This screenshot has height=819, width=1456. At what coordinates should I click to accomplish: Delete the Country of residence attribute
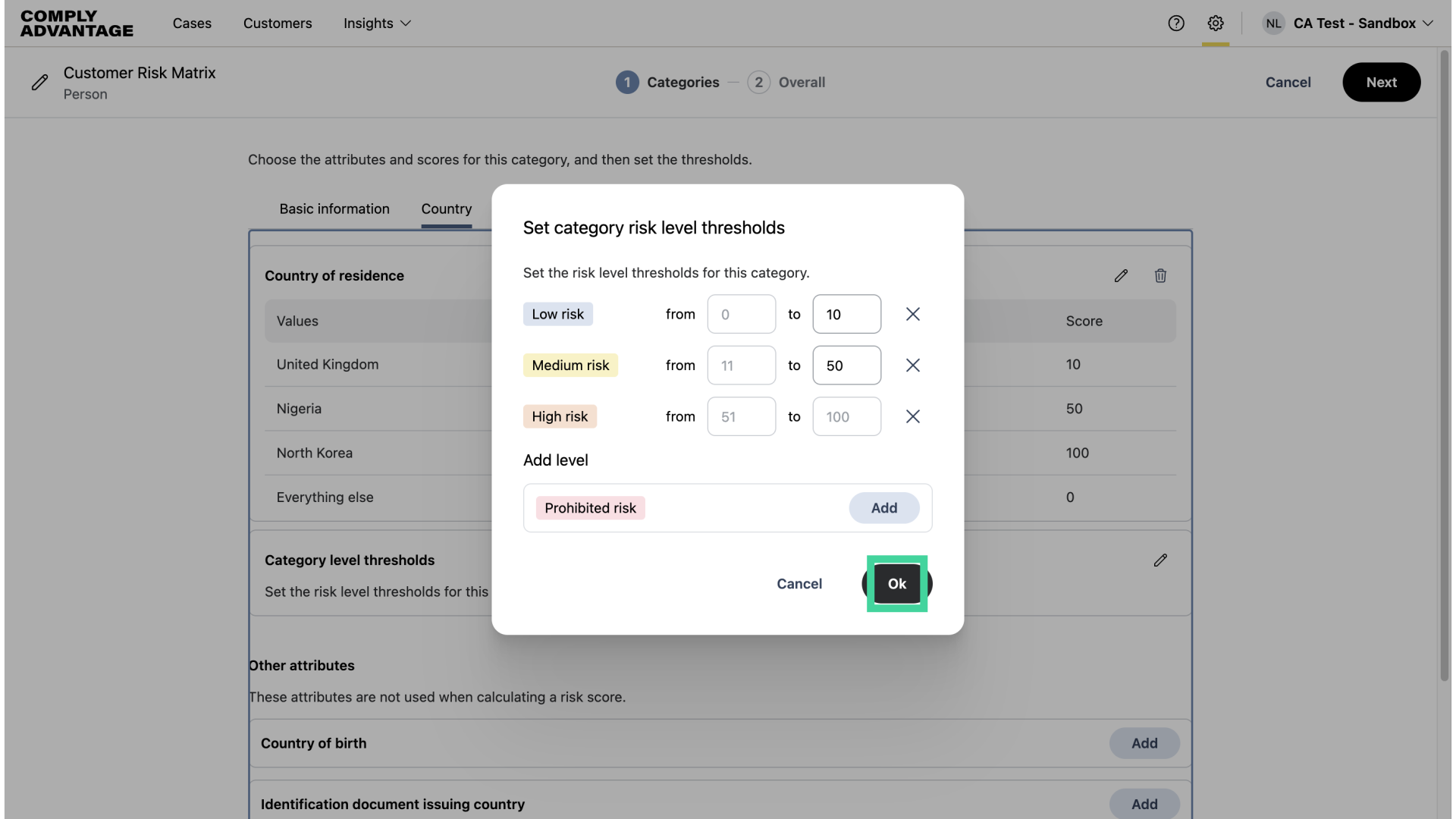[x=1160, y=276]
